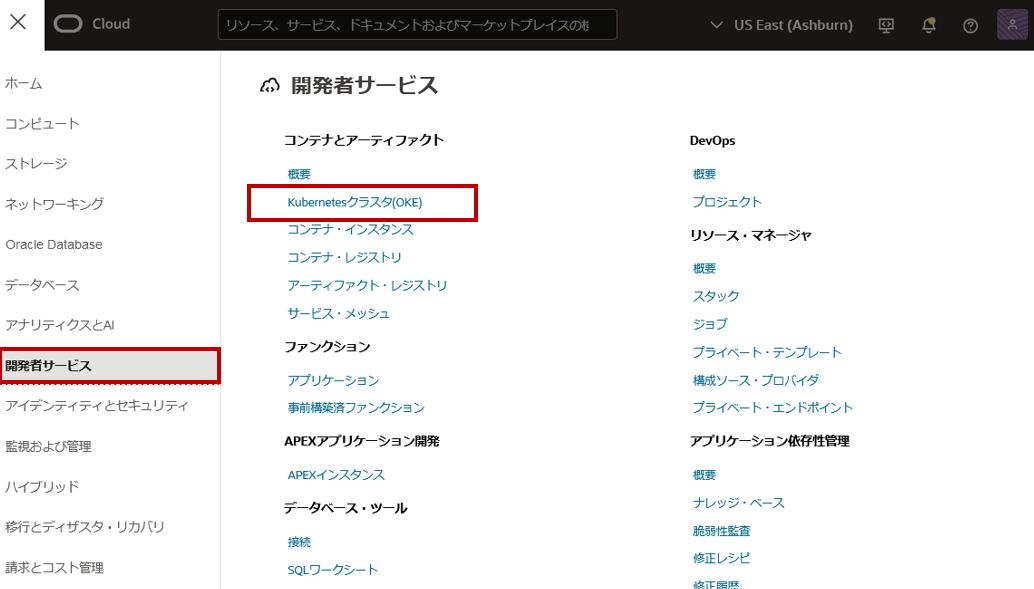The height and width of the screenshot is (589, 1034).
Task: Open プライベート・エンドポイント link
Action: pos(773,408)
